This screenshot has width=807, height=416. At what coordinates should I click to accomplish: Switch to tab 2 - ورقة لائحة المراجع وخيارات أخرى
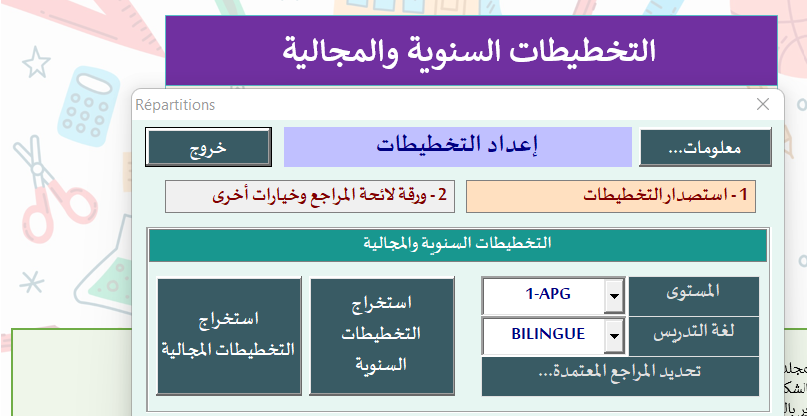point(310,196)
